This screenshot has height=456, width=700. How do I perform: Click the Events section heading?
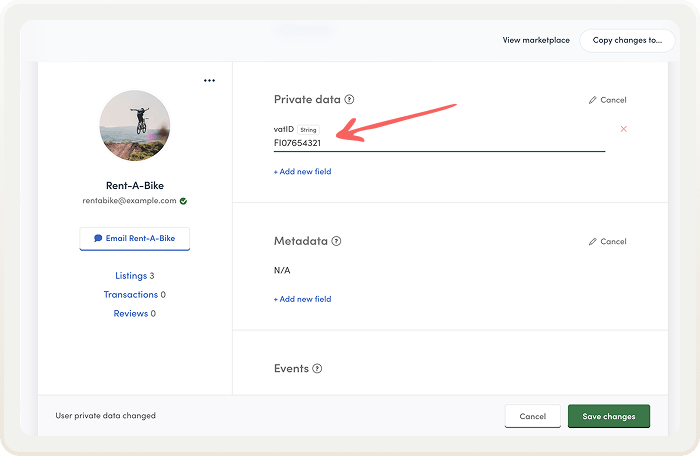tap(292, 368)
